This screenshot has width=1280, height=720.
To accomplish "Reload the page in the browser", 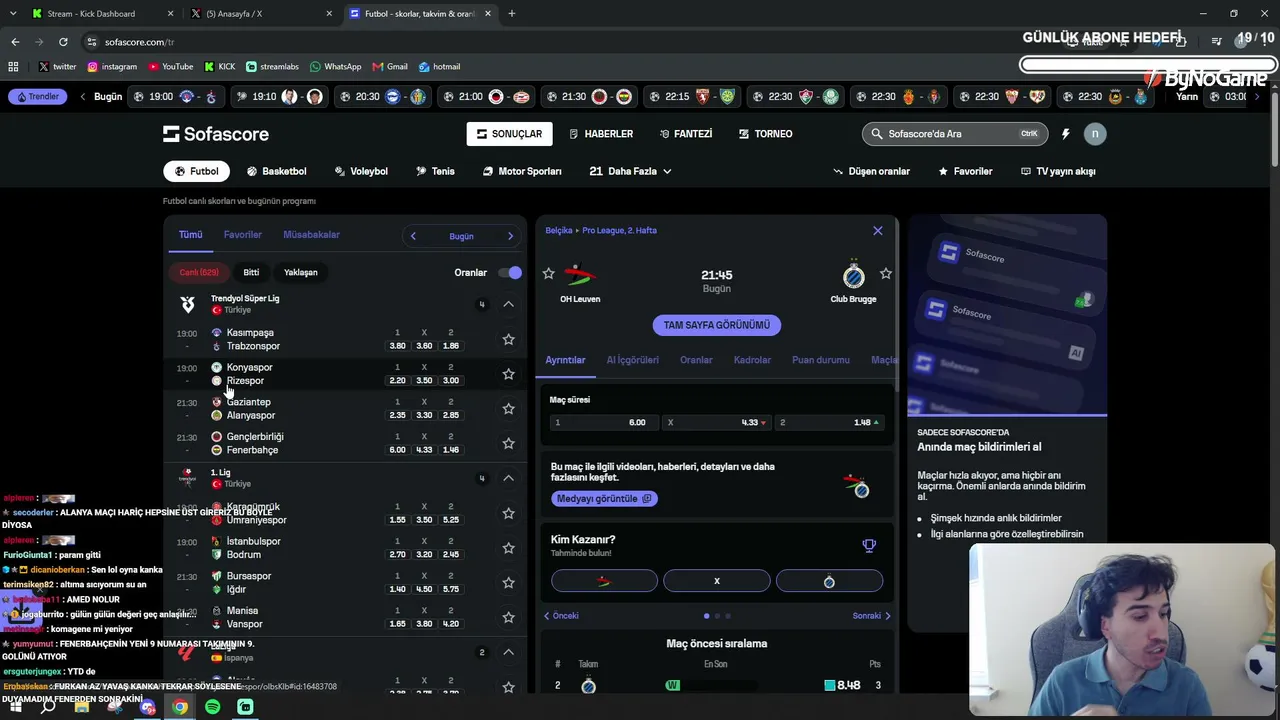I will click(x=63, y=42).
